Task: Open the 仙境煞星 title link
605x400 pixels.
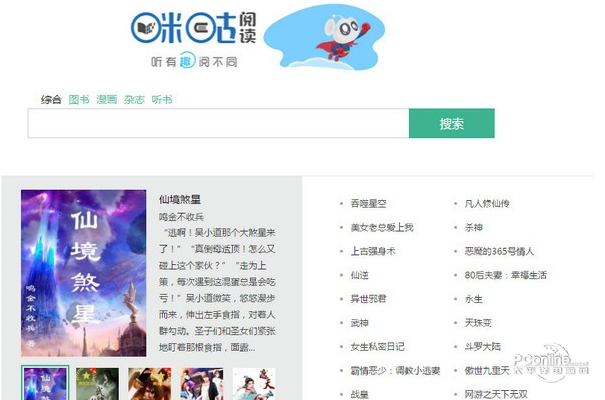Action: pyautogui.click(x=180, y=199)
